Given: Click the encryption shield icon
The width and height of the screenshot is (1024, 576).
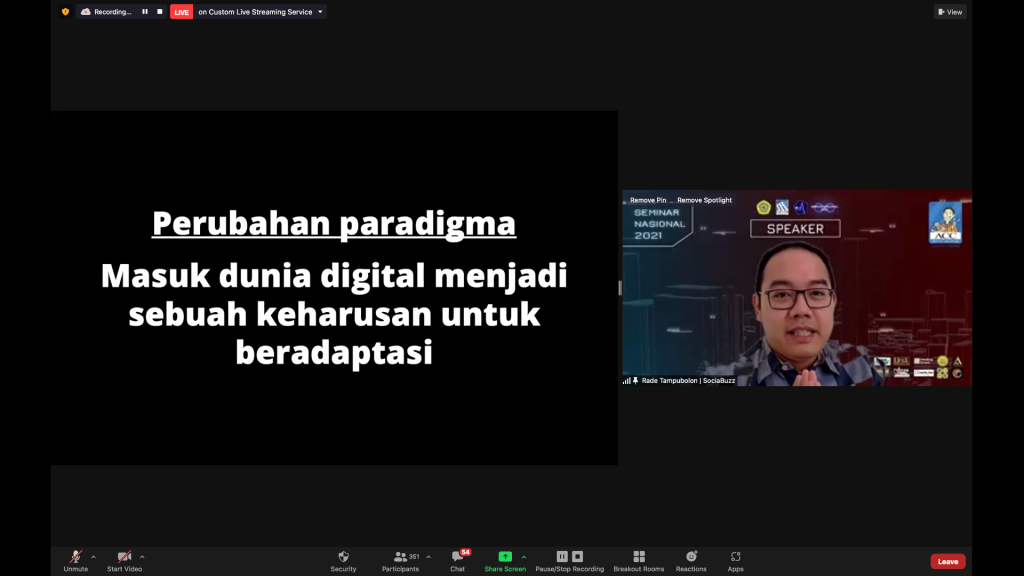Looking at the screenshot, I should click(65, 12).
